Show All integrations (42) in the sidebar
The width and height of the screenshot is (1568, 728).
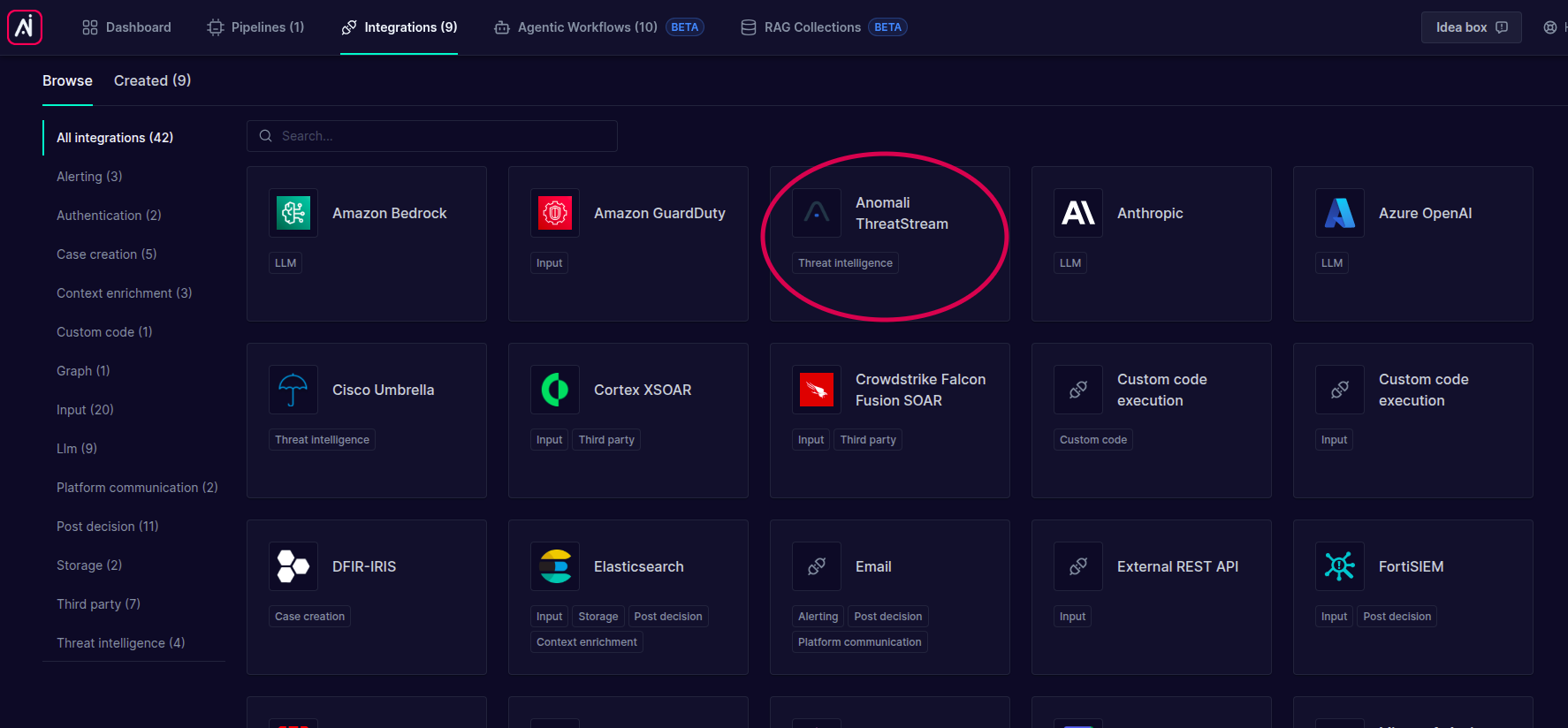(x=115, y=138)
